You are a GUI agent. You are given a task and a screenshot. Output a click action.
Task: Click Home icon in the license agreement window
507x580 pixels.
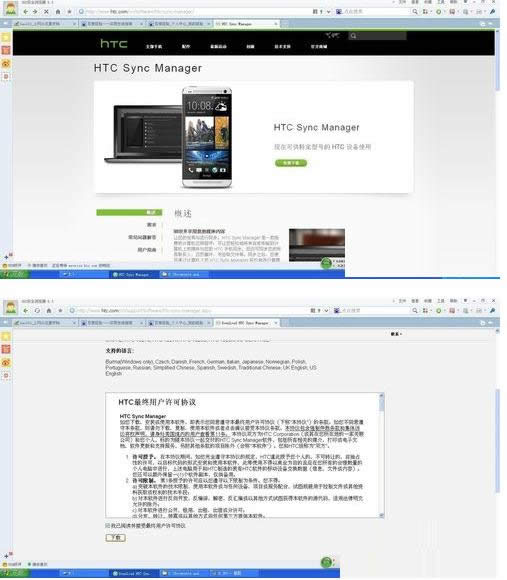[48, 311]
